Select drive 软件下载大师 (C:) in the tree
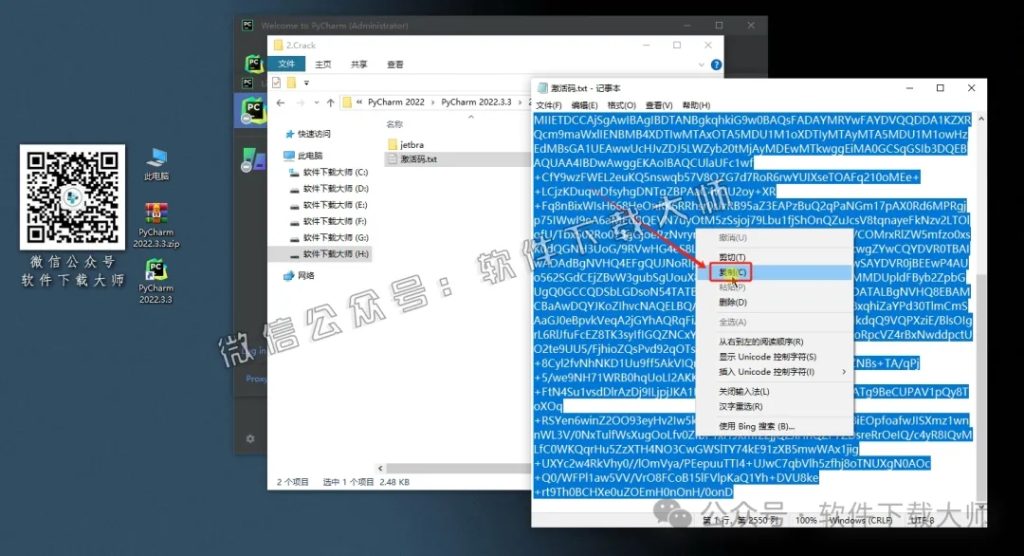 (x=329, y=172)
